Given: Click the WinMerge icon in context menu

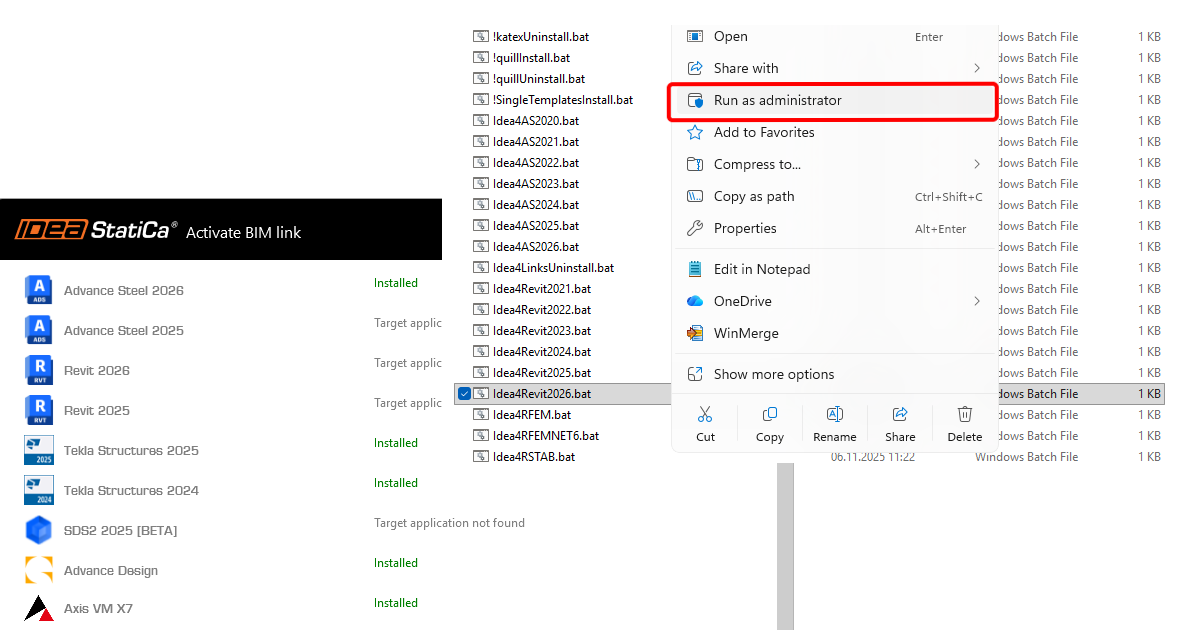Looking at the screenshot, I should point(695,333).
